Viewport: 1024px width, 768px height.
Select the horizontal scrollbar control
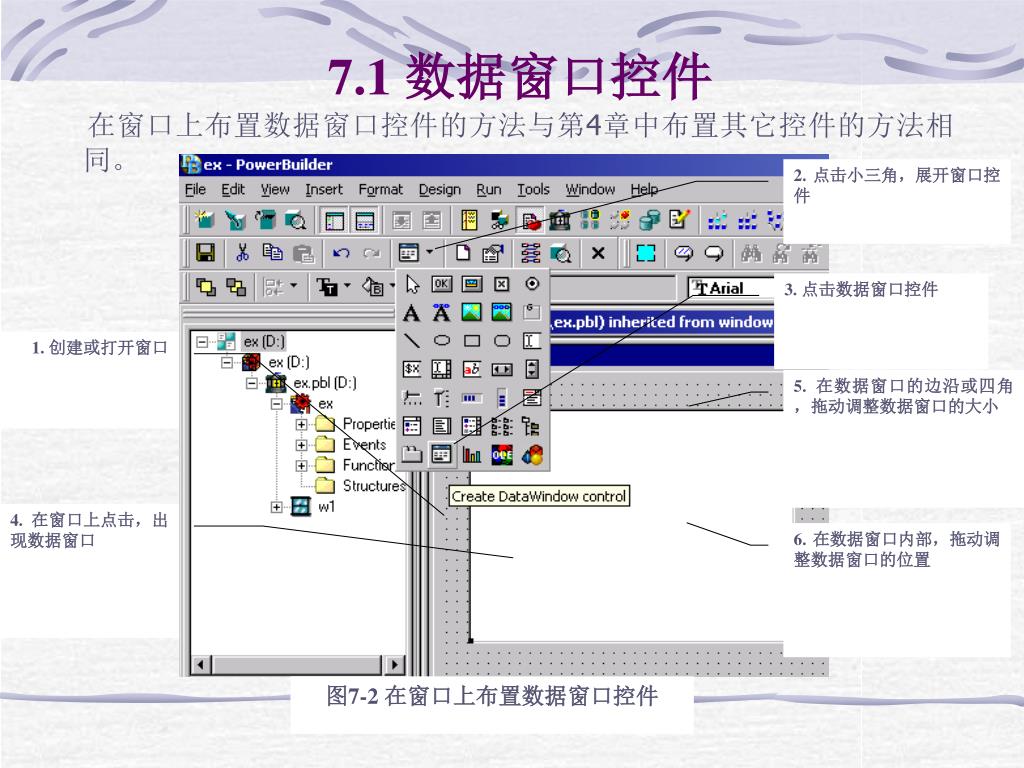tap(502, 369)
